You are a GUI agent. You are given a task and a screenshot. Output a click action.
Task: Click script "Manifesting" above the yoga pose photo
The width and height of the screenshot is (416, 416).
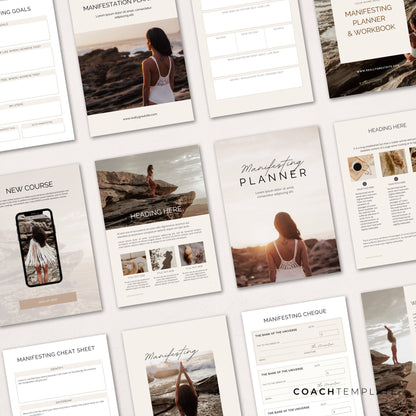(x=171, y=354)
